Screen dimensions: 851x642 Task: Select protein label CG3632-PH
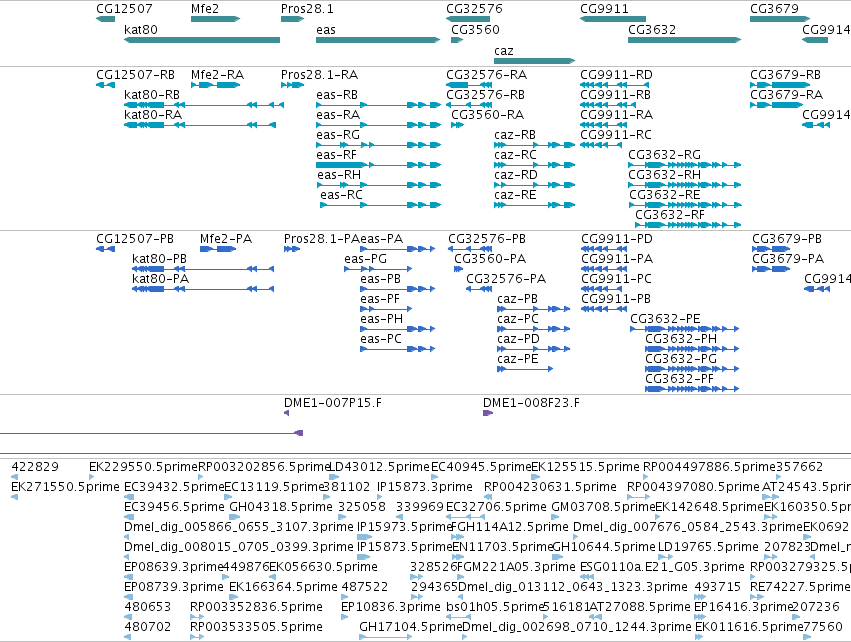[x=681, y=339]
